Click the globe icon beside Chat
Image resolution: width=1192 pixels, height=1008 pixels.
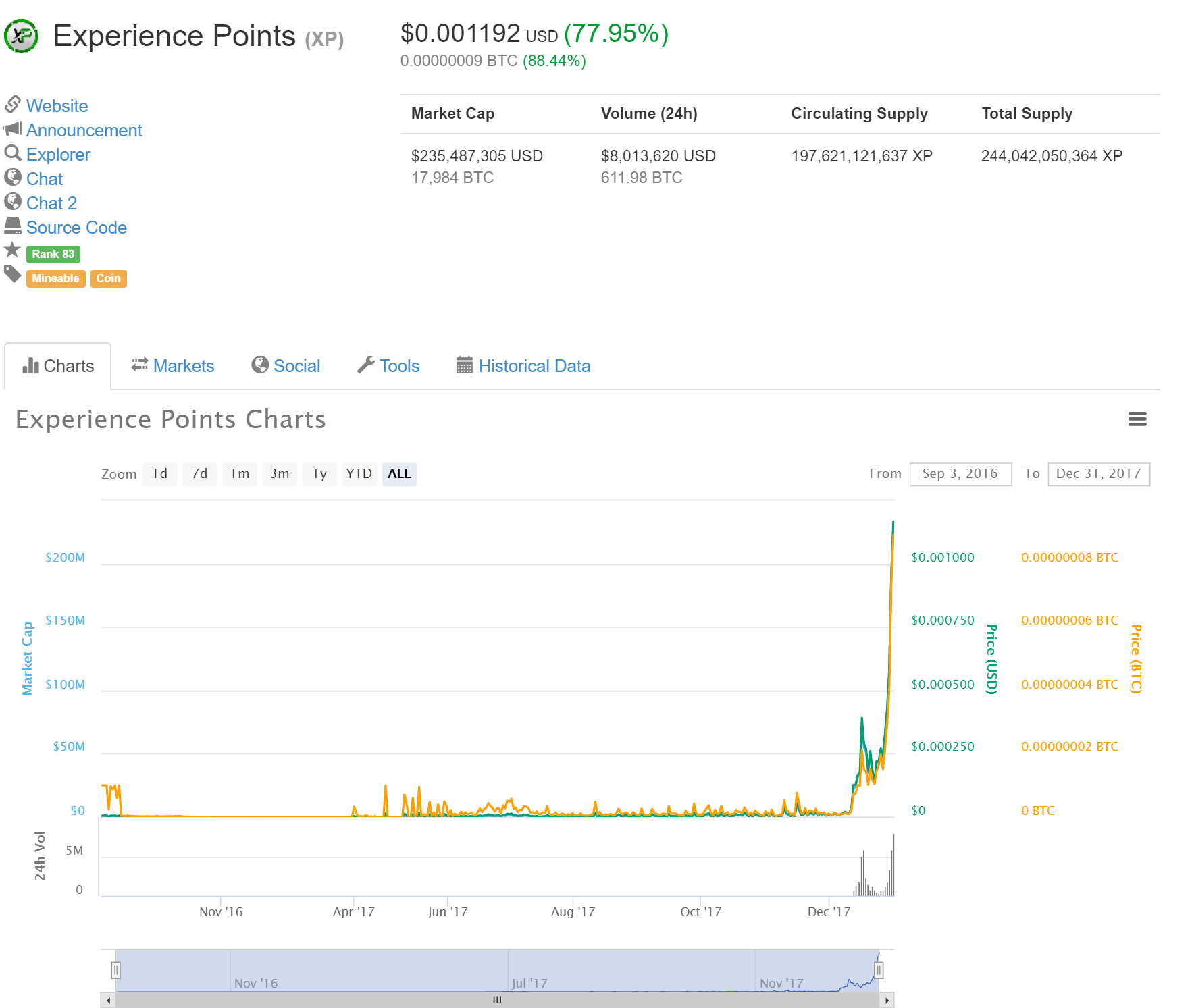13,178
